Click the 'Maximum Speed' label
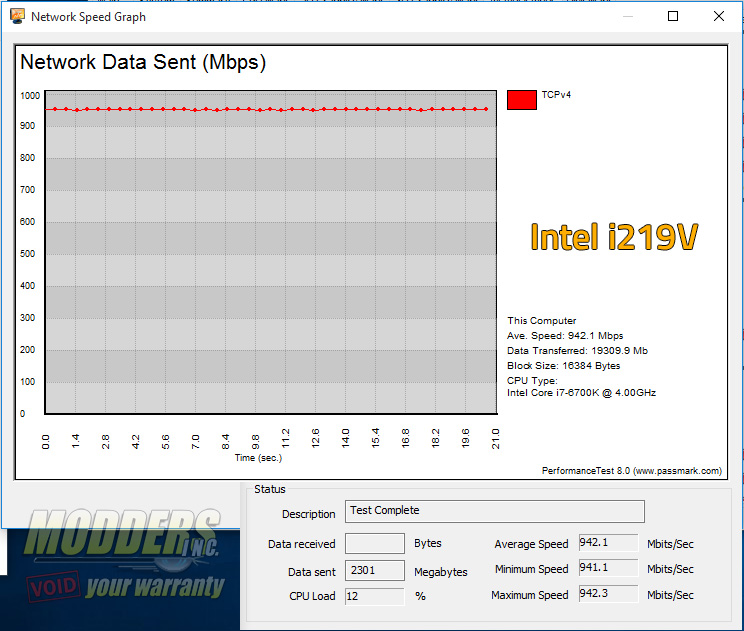Screen dimensions: 744x631 coord(530,595)
